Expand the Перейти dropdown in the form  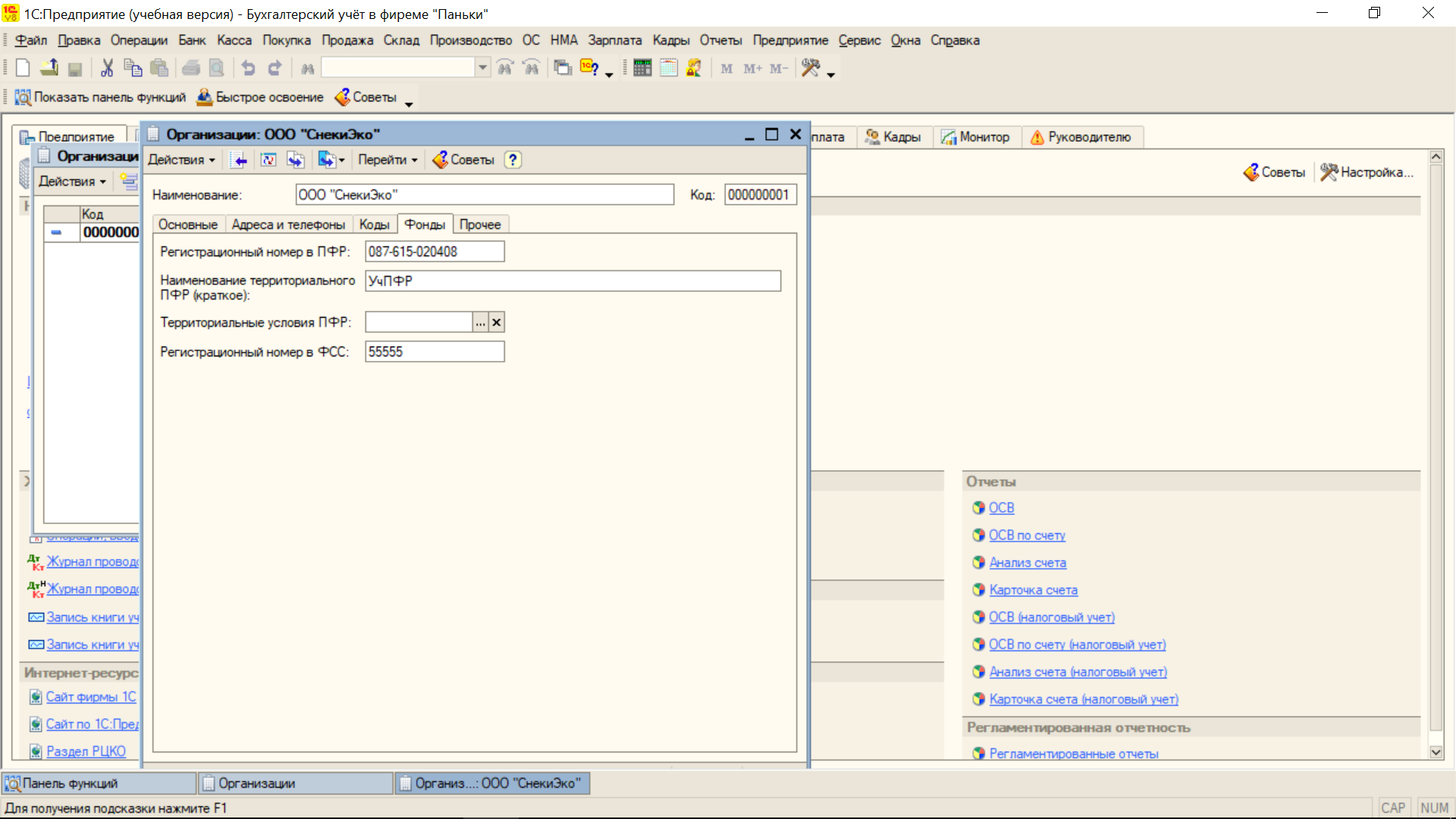[x=388, y=160]
